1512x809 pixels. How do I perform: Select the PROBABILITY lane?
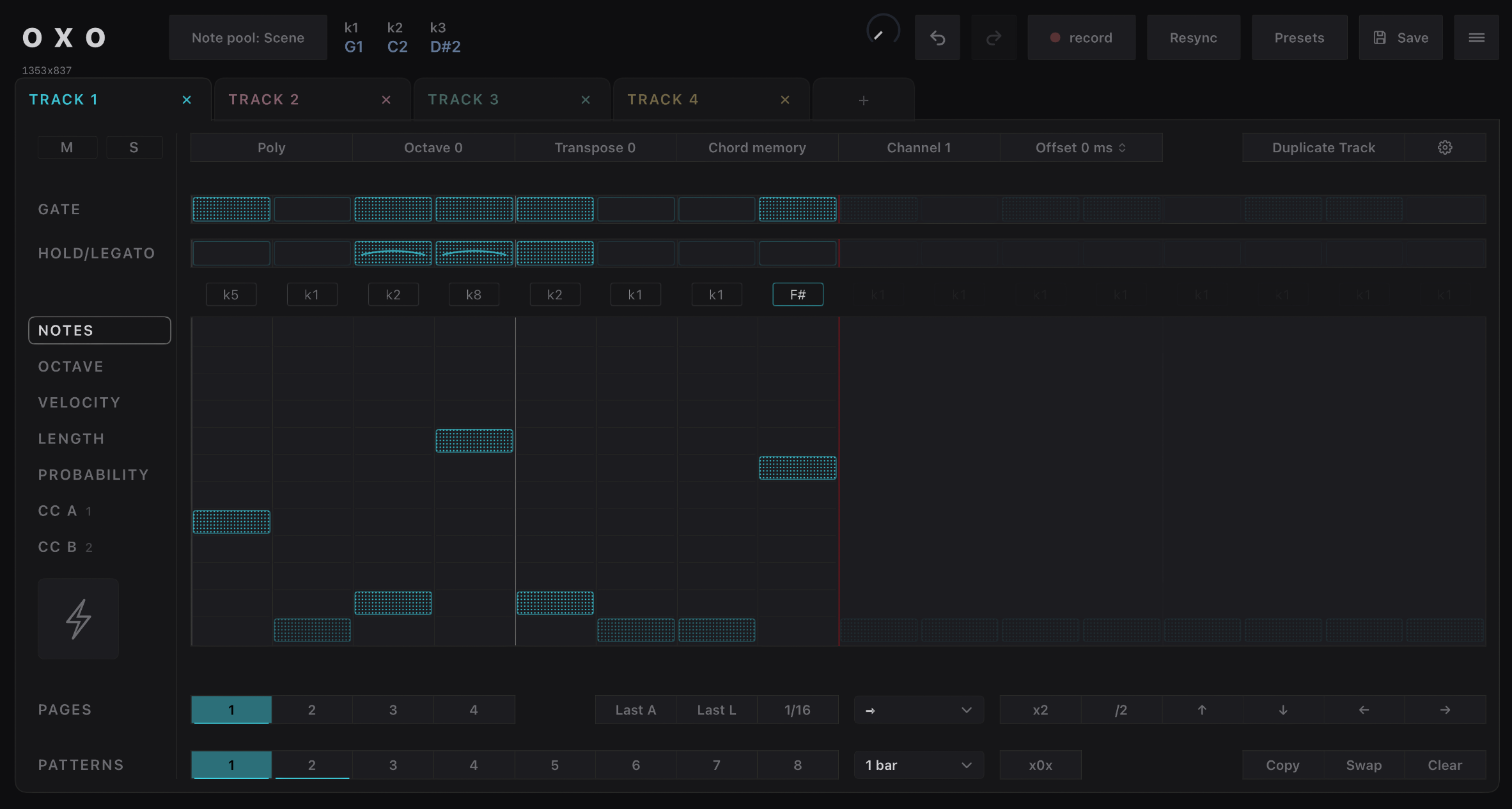coord(93,475)
